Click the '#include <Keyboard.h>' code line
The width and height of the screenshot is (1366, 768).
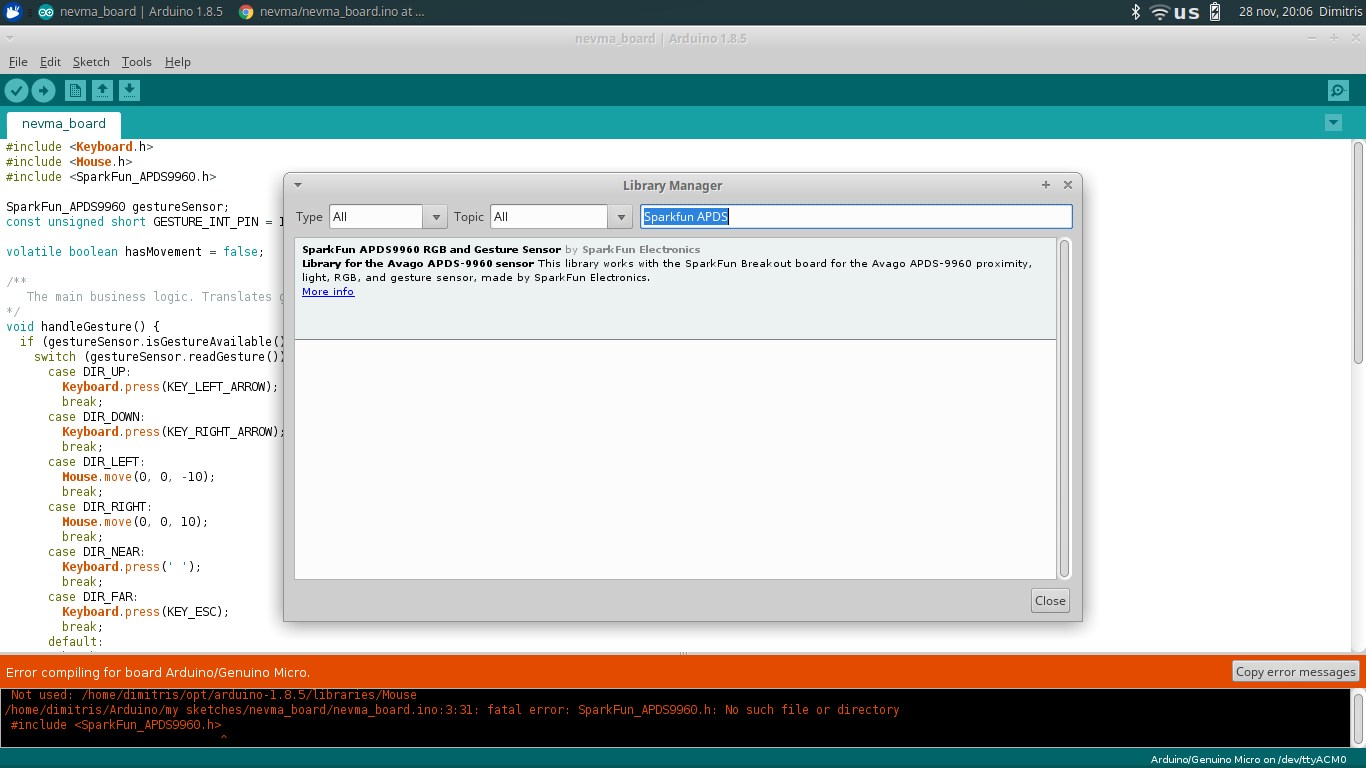pos(80,147)
